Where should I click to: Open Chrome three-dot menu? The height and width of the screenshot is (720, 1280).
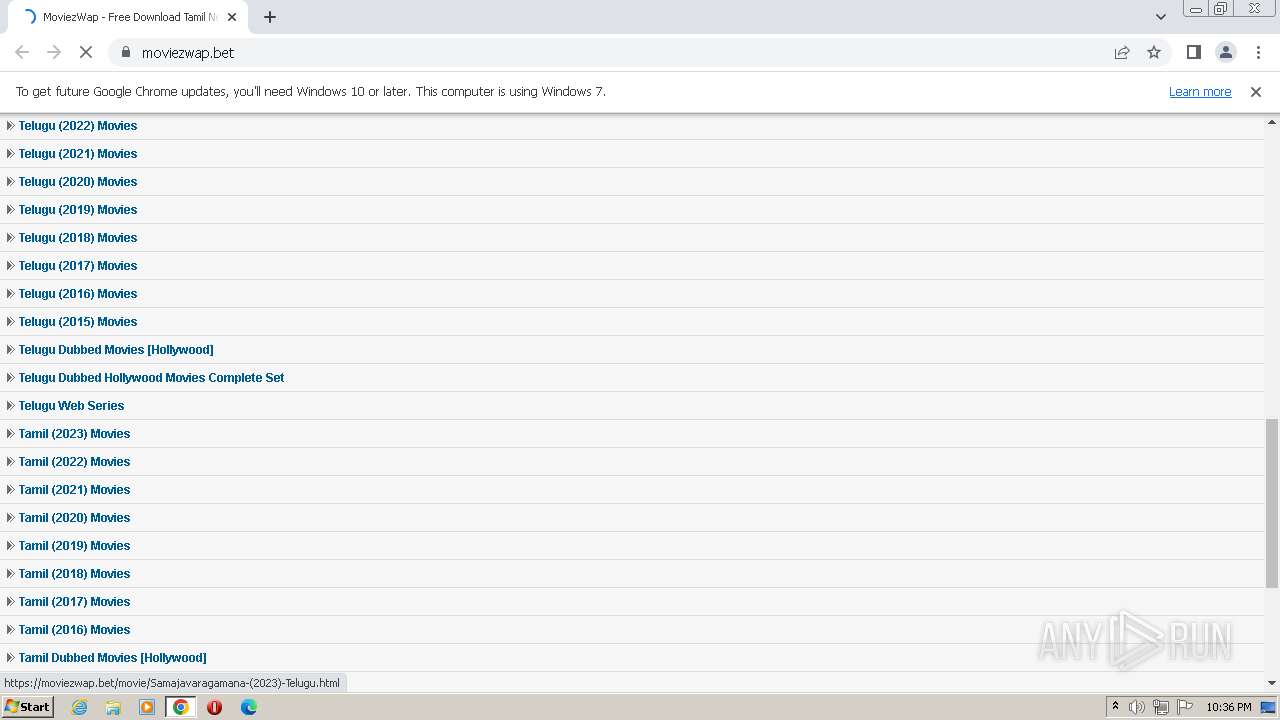(1258, 52)
